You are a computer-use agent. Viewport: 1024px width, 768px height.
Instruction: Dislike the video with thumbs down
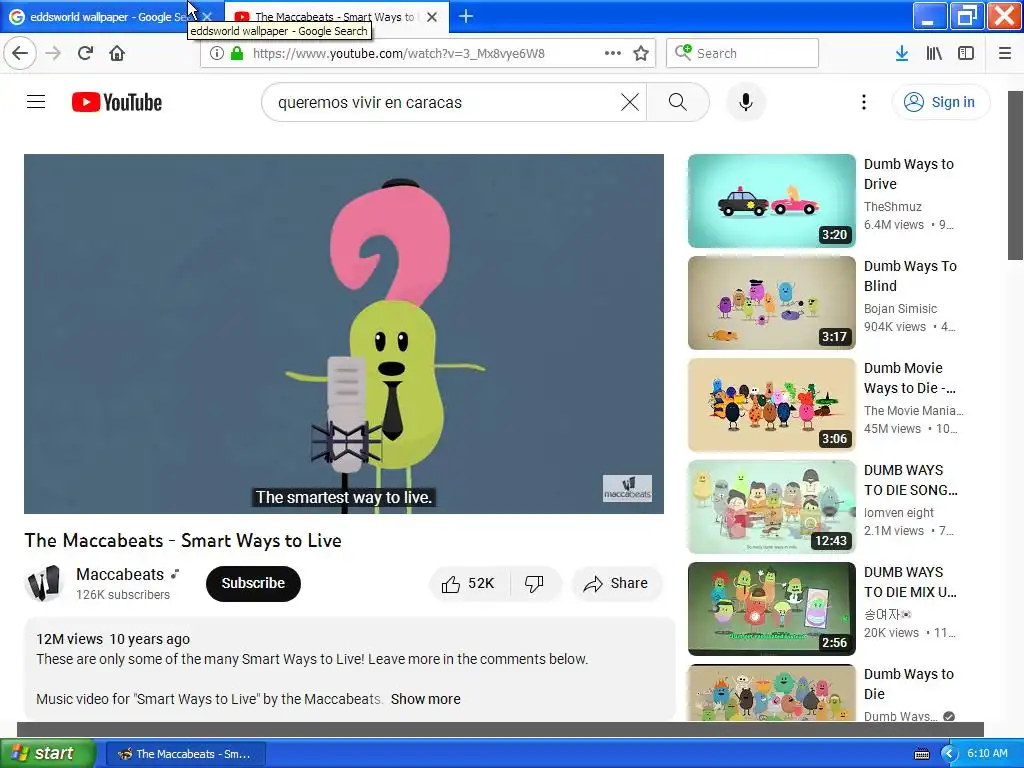(x=534, y=583)
